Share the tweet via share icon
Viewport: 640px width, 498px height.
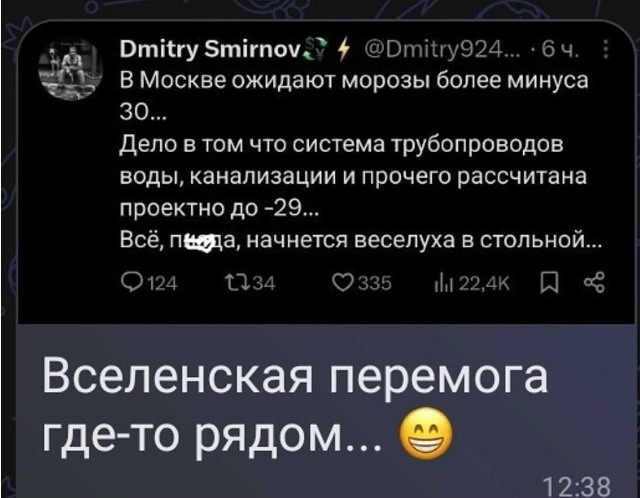(594, 283)
